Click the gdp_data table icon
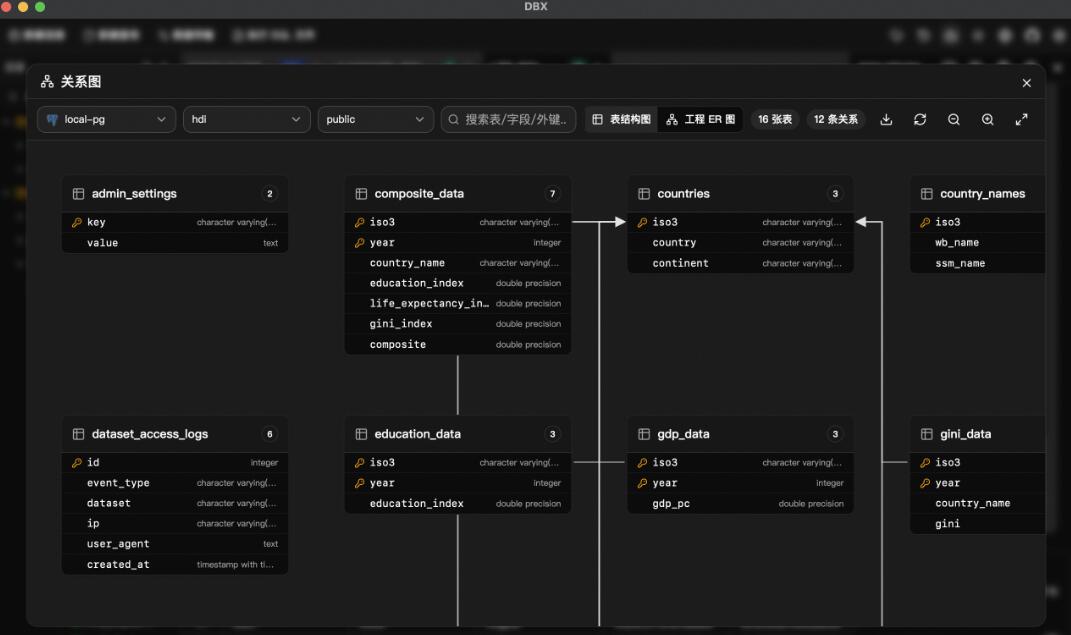 coord(644,434)
